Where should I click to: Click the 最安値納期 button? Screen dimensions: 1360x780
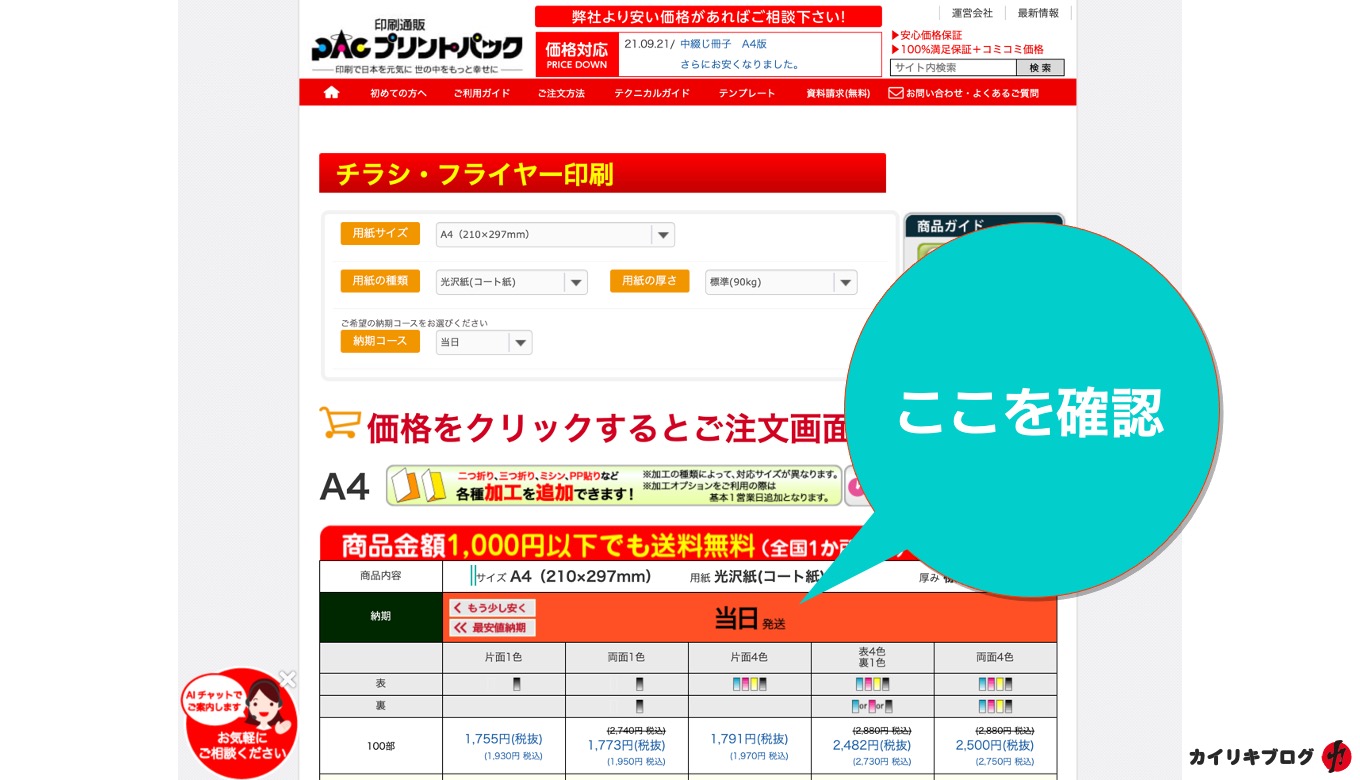click(493, 628)
